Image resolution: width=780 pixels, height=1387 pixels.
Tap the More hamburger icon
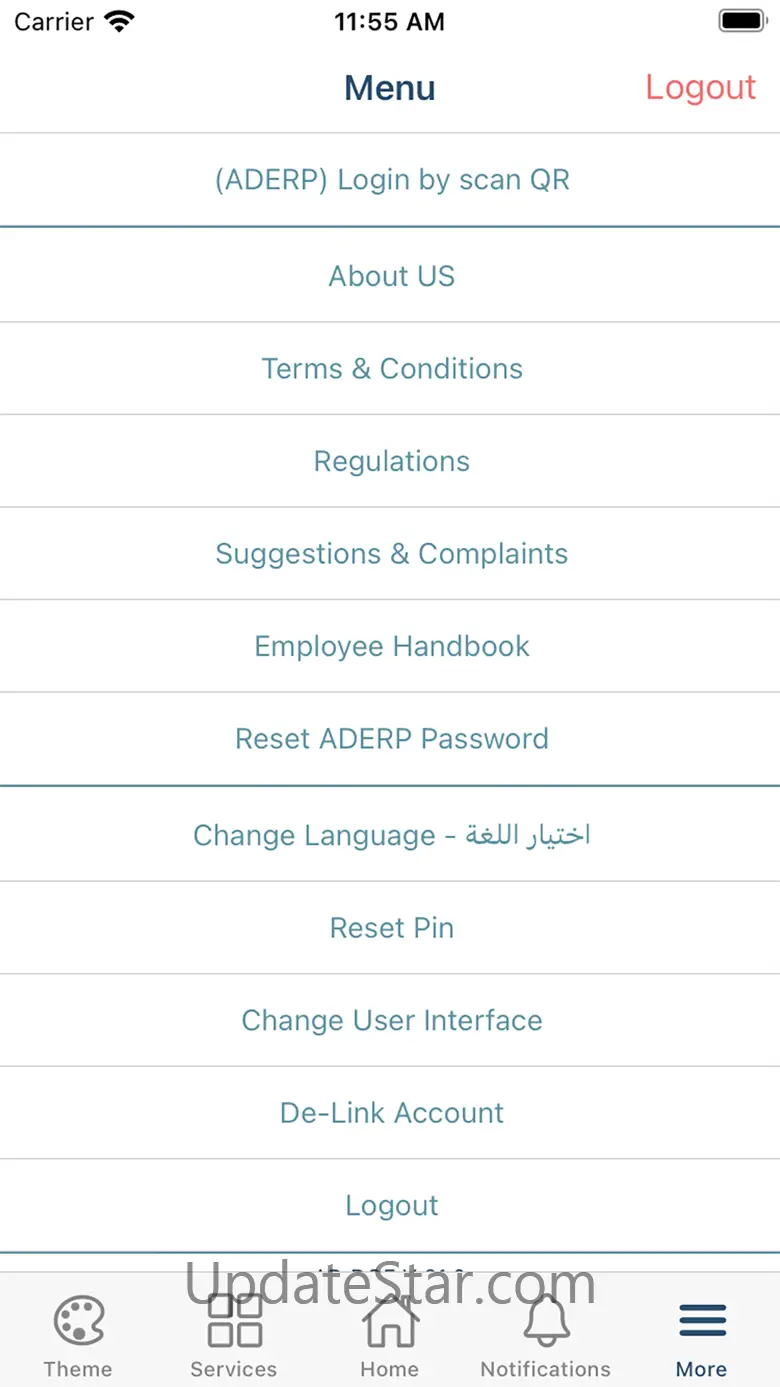(x=702, y=1320)
